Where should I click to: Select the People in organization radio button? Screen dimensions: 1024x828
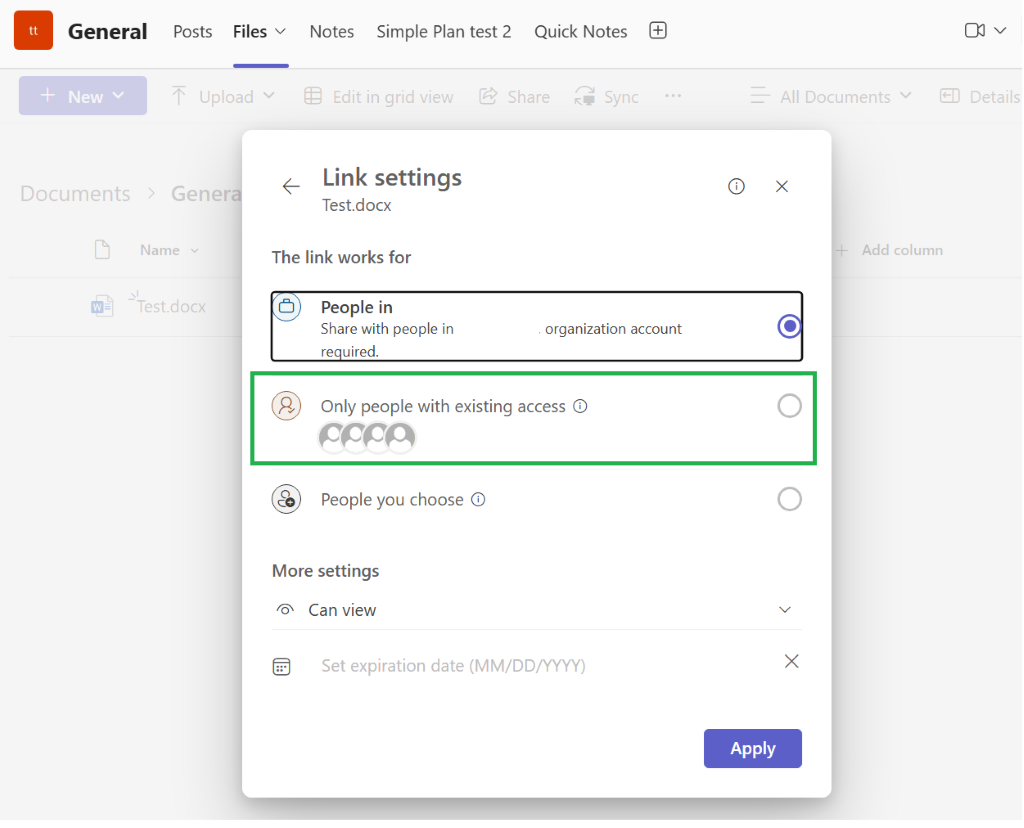(x=789, y=326)
